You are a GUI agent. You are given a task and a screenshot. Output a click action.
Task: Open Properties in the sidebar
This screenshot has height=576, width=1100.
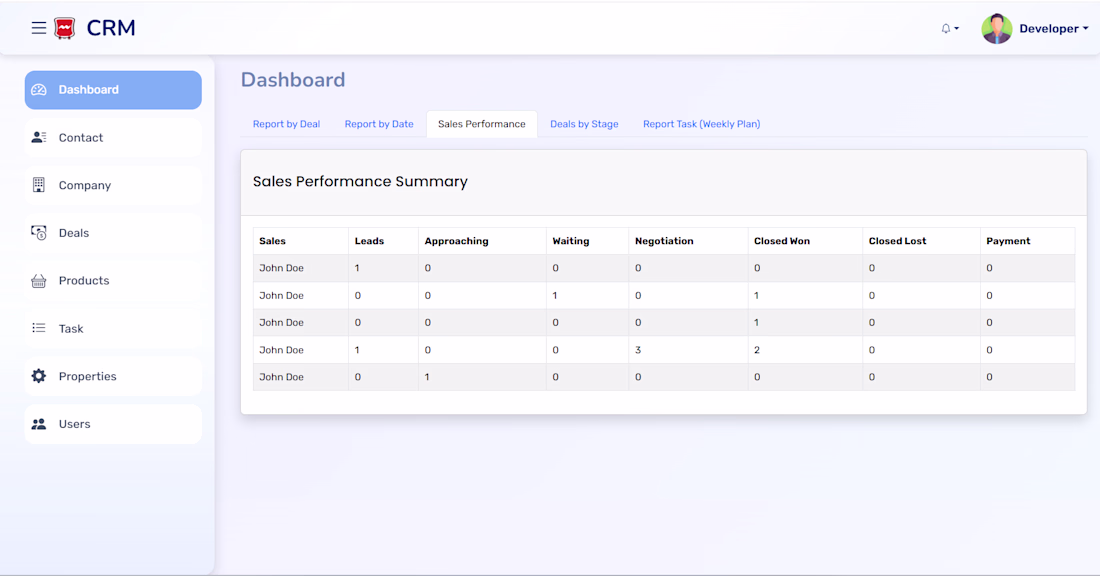[x=113, y=376]
